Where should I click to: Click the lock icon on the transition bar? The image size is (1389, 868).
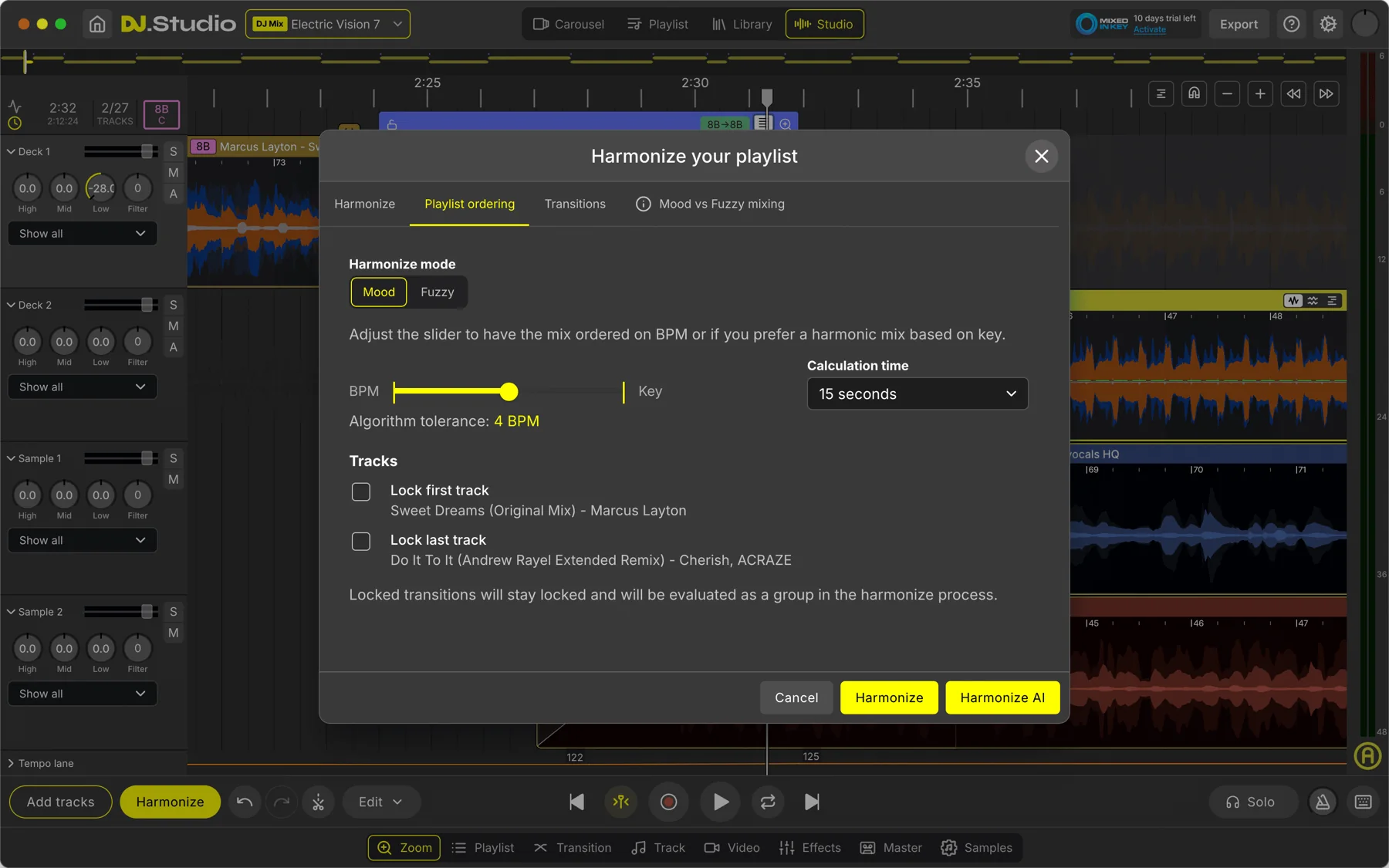point(392,124)
